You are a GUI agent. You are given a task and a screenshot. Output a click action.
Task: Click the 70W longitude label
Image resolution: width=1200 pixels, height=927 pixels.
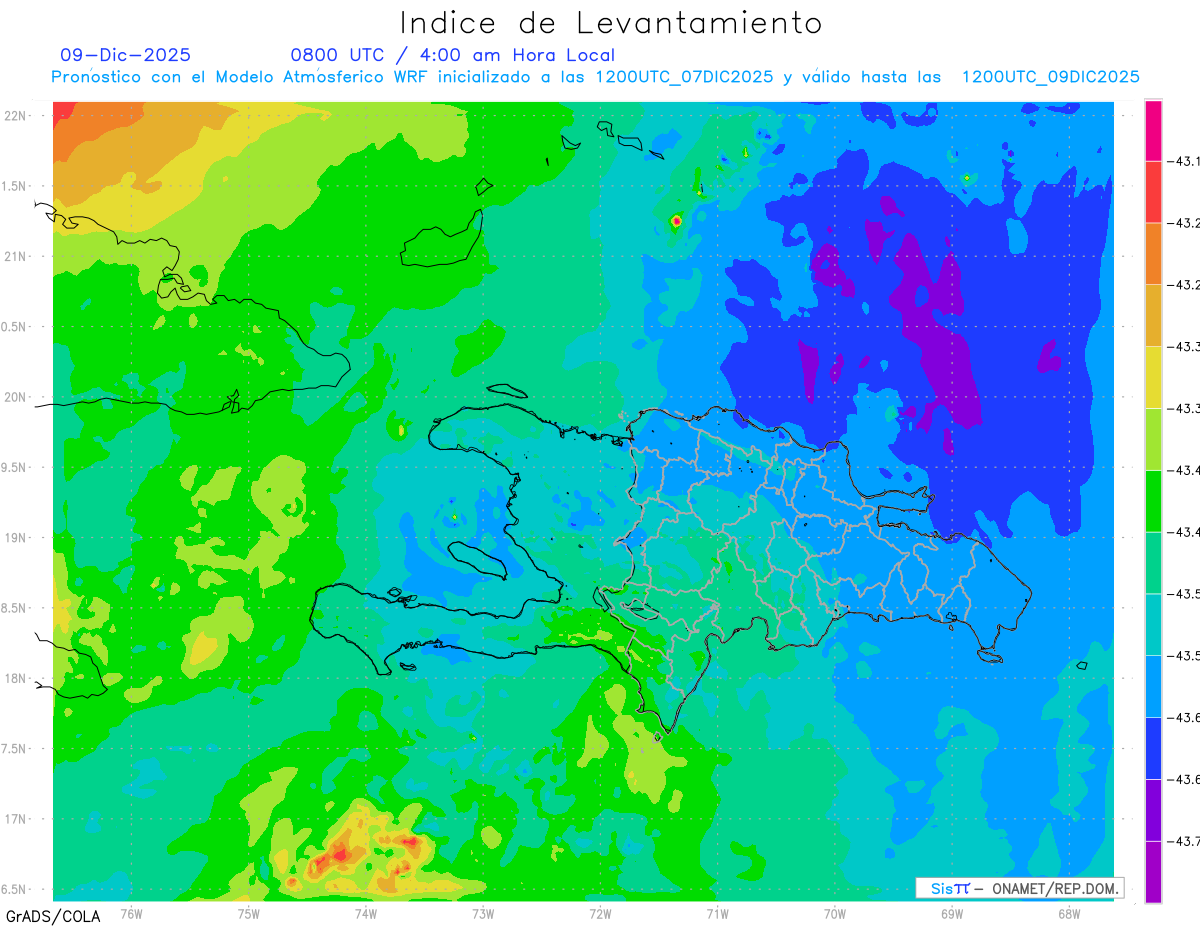click(835, 914)
